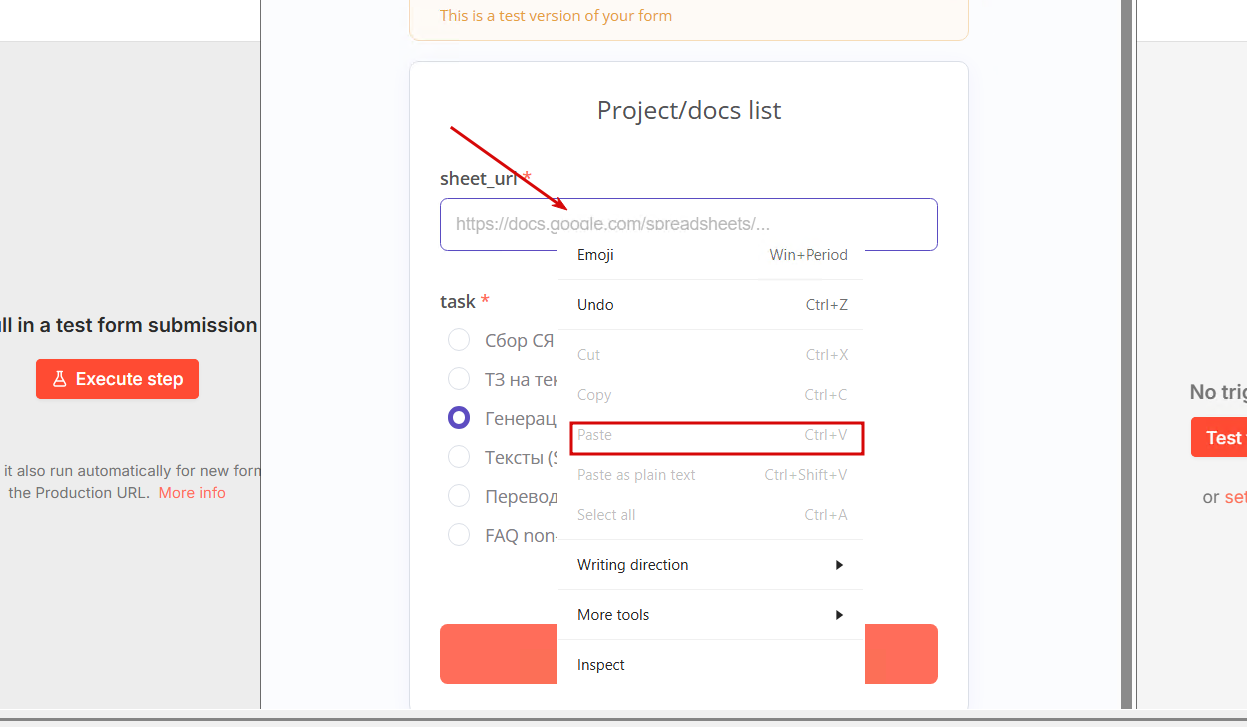Select the ТЗ на тексты radio option
1247x727 pixels.
point(459,379)
